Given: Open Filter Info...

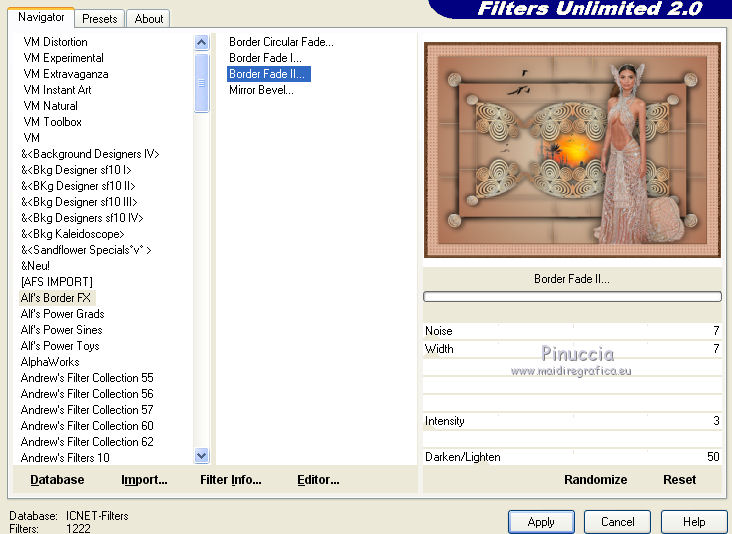Looking at the screenshot, I should pyautogui.click(x=231, y=480).
